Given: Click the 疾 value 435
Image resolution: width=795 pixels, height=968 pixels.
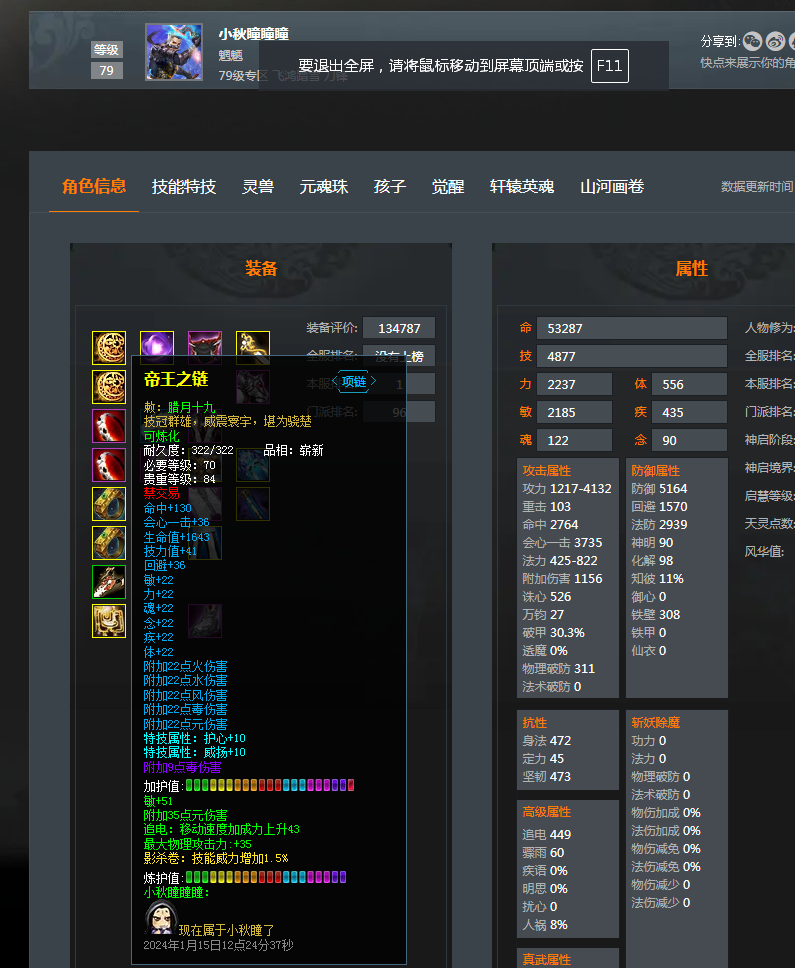Looking at the screenshot, I should point(689,412).
